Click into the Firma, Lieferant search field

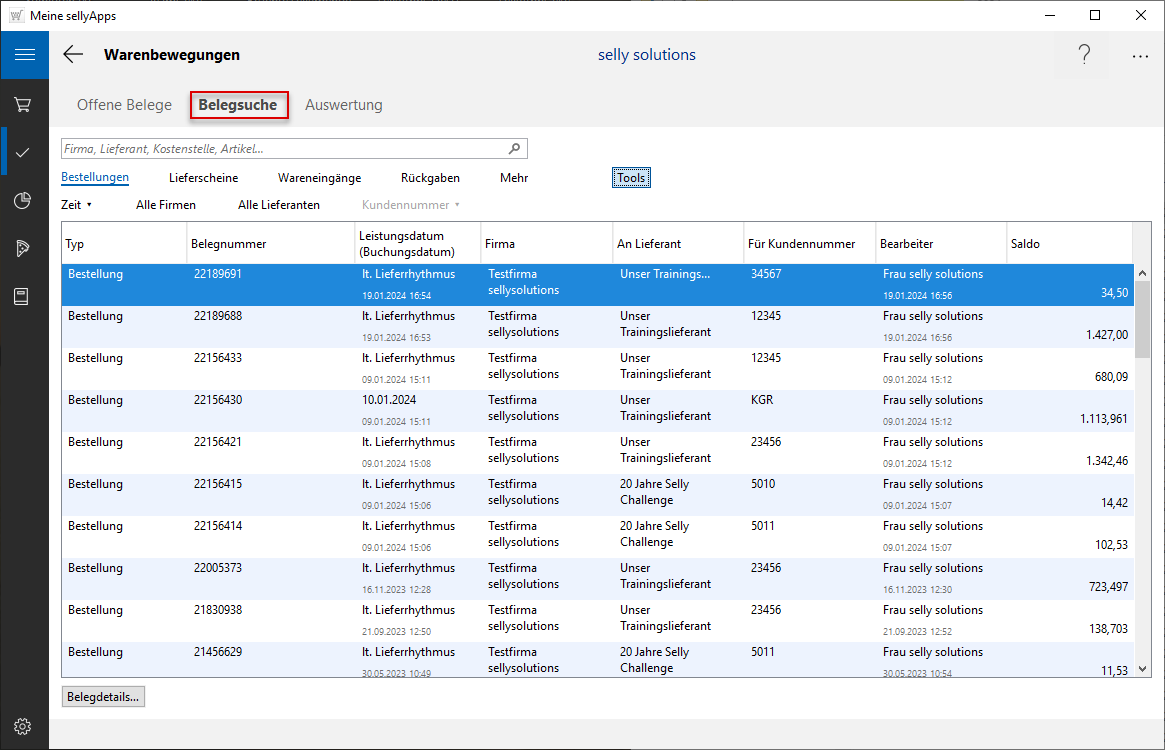pos(280,149)
